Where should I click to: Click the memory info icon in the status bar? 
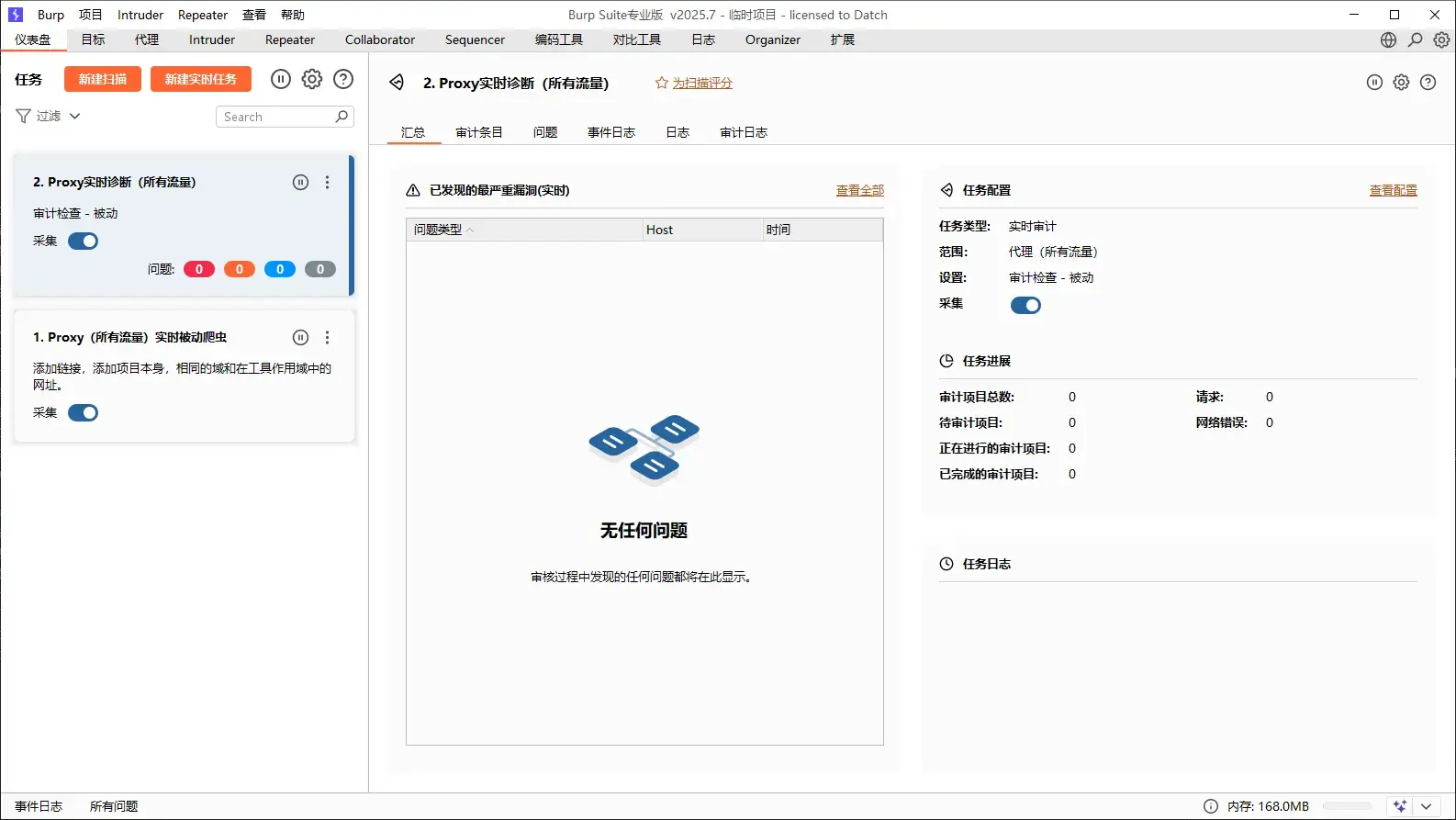tap(1211, 806)
